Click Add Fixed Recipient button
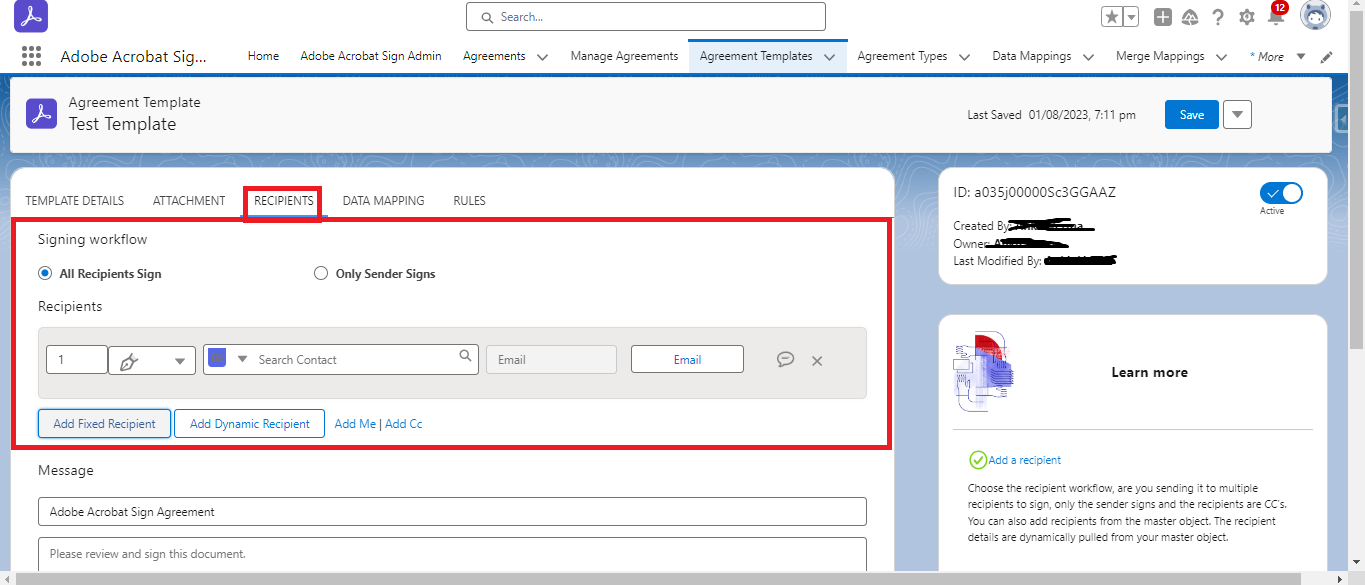 [x=104, y=424]
